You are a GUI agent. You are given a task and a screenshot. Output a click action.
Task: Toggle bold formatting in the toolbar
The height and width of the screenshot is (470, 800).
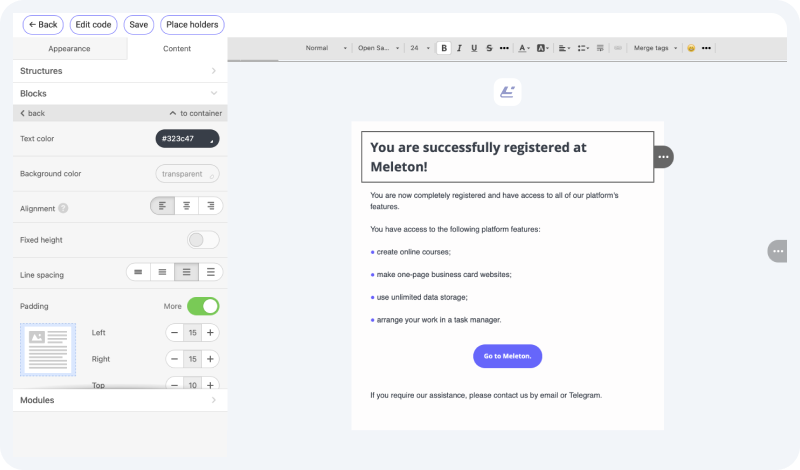pos(443,48)
